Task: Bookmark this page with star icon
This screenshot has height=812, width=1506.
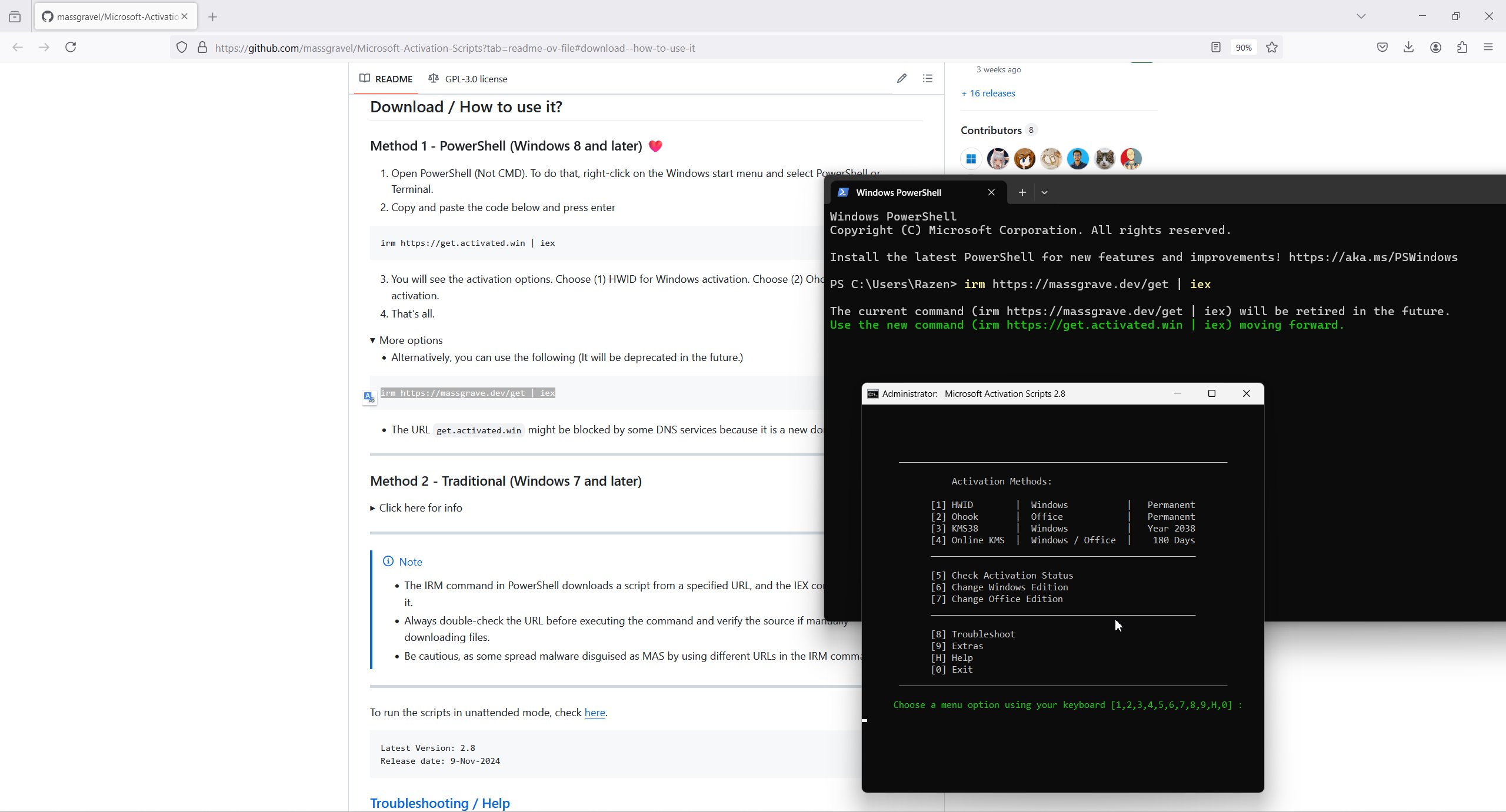Action: pyautogui.click(x=1272, y=48)
